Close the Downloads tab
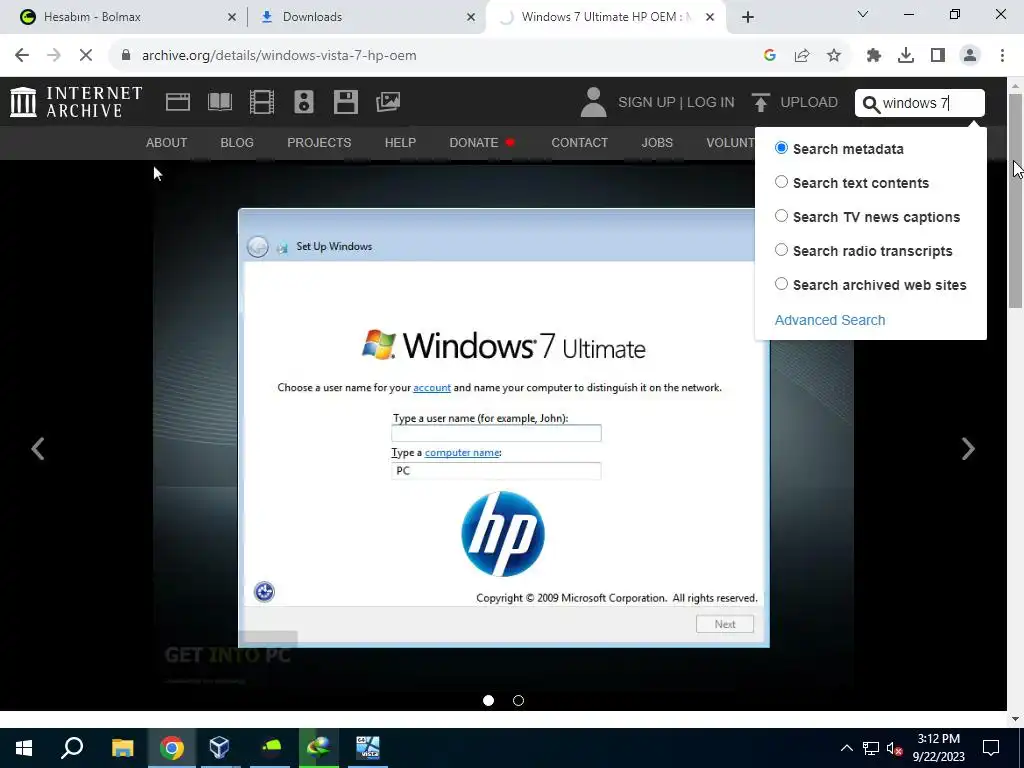 coord(471,17)
